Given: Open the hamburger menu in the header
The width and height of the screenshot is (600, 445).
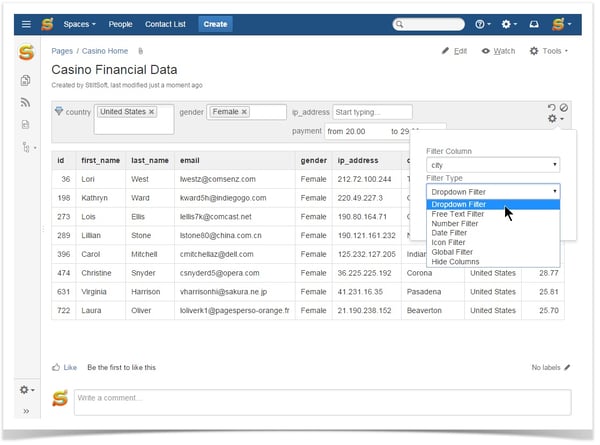Looking at the screenshot, I should (x=26, y=23).
